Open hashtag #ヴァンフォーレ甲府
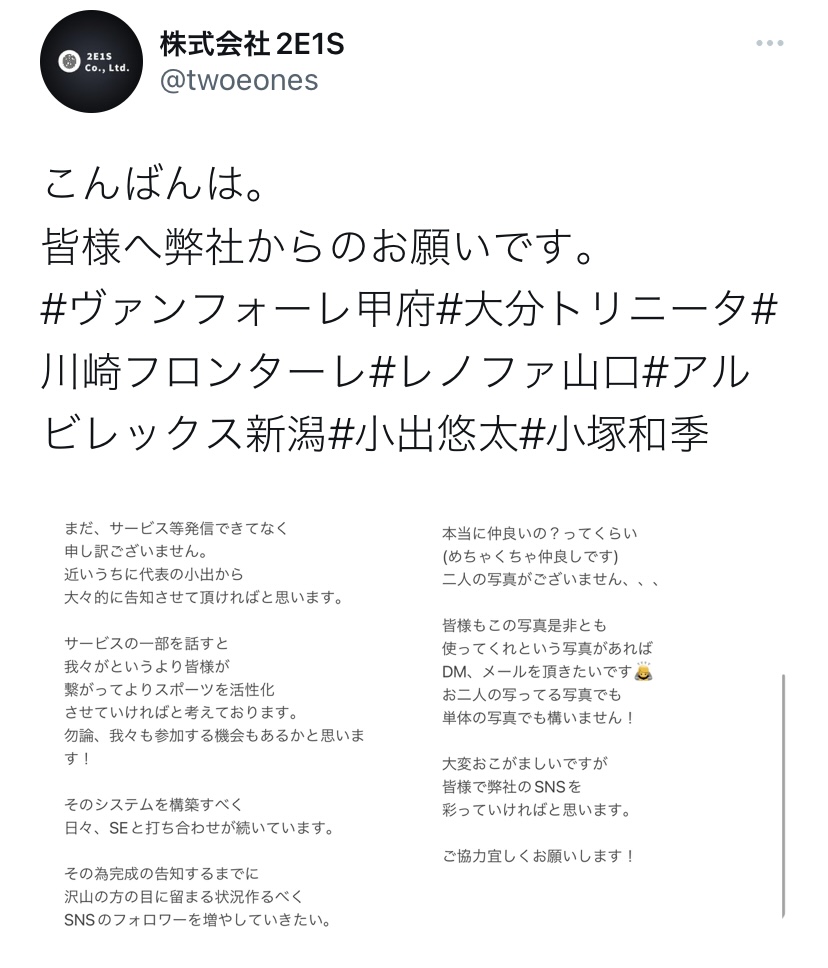The image size is (828, 968). pyautogui.click(x=240, y=308)
